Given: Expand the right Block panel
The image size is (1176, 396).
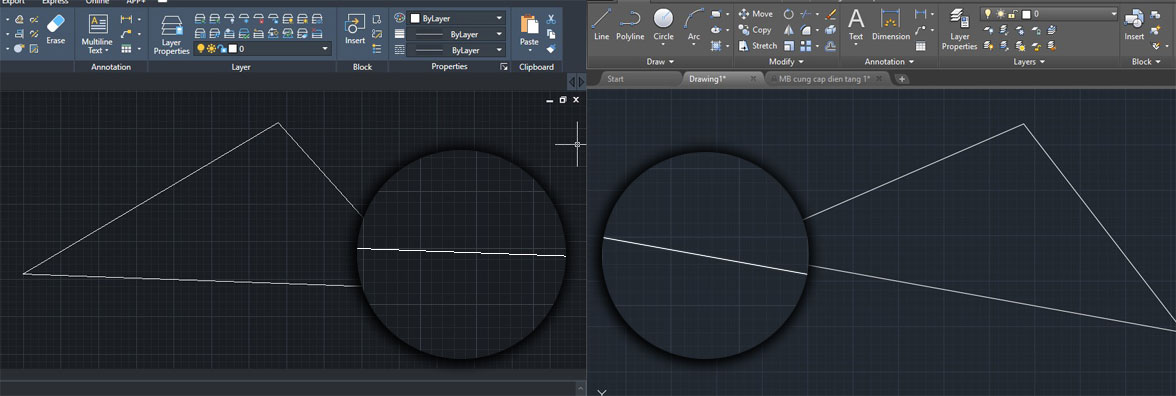Looking at the screenshot, I should pos(1145,62).
